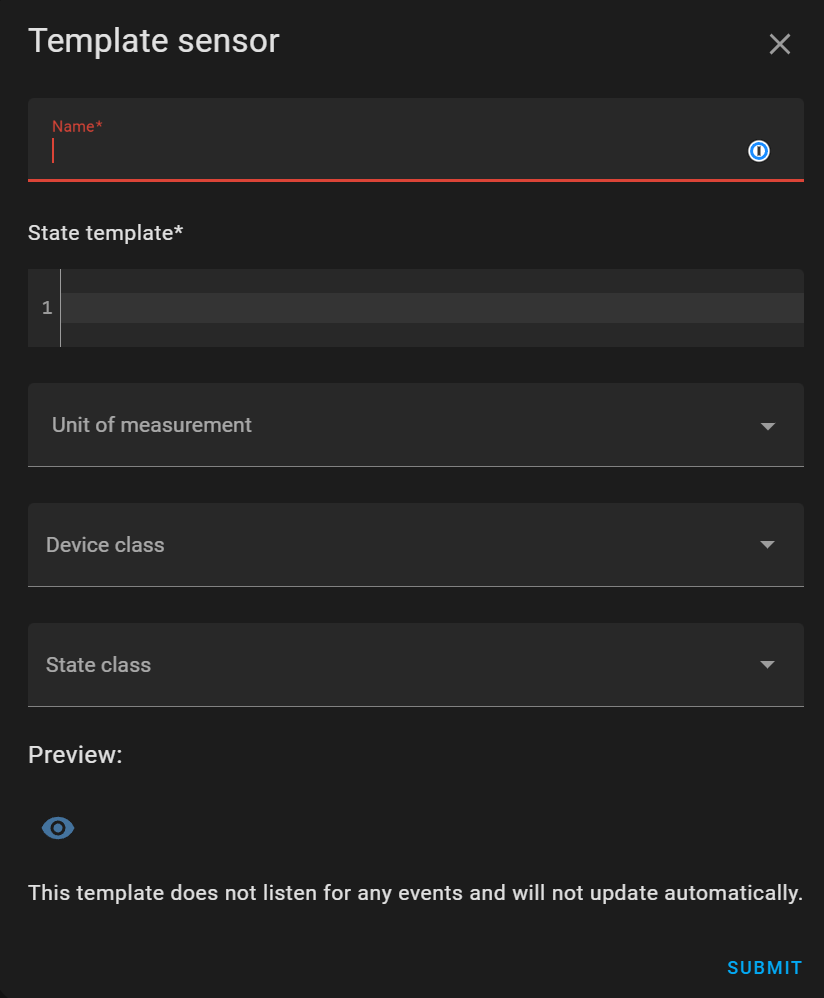Click the 1Password icon in Name field

pos(758,151)
